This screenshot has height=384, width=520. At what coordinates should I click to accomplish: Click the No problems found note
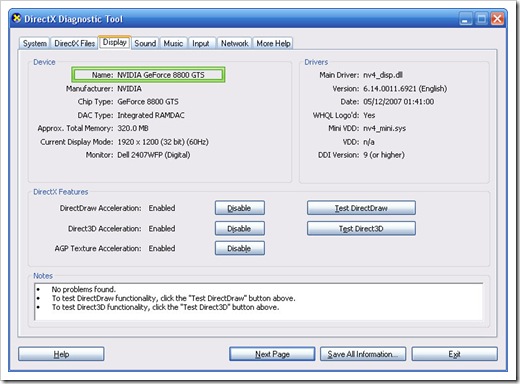84,289
